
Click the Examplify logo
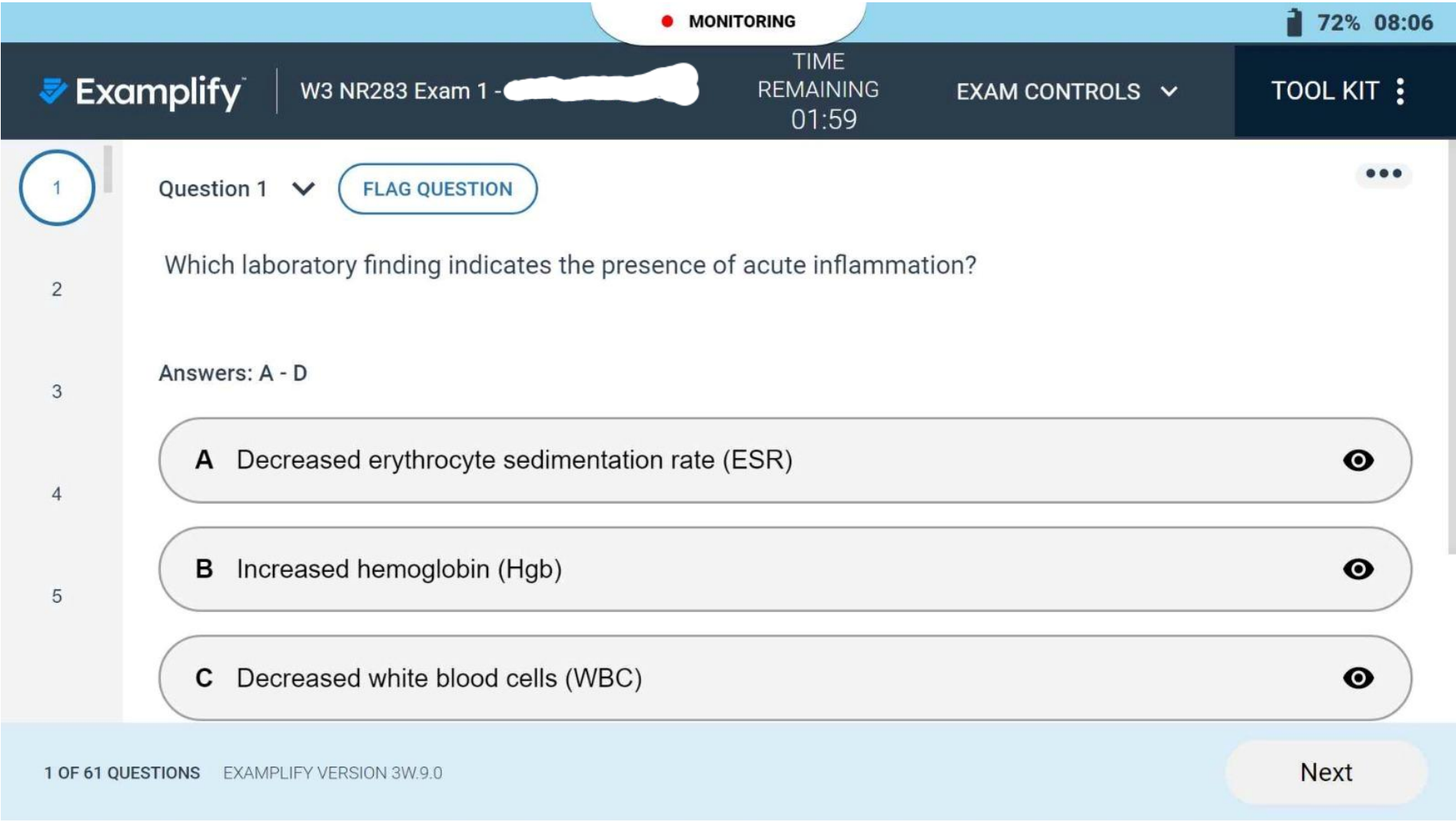(142, 90)
